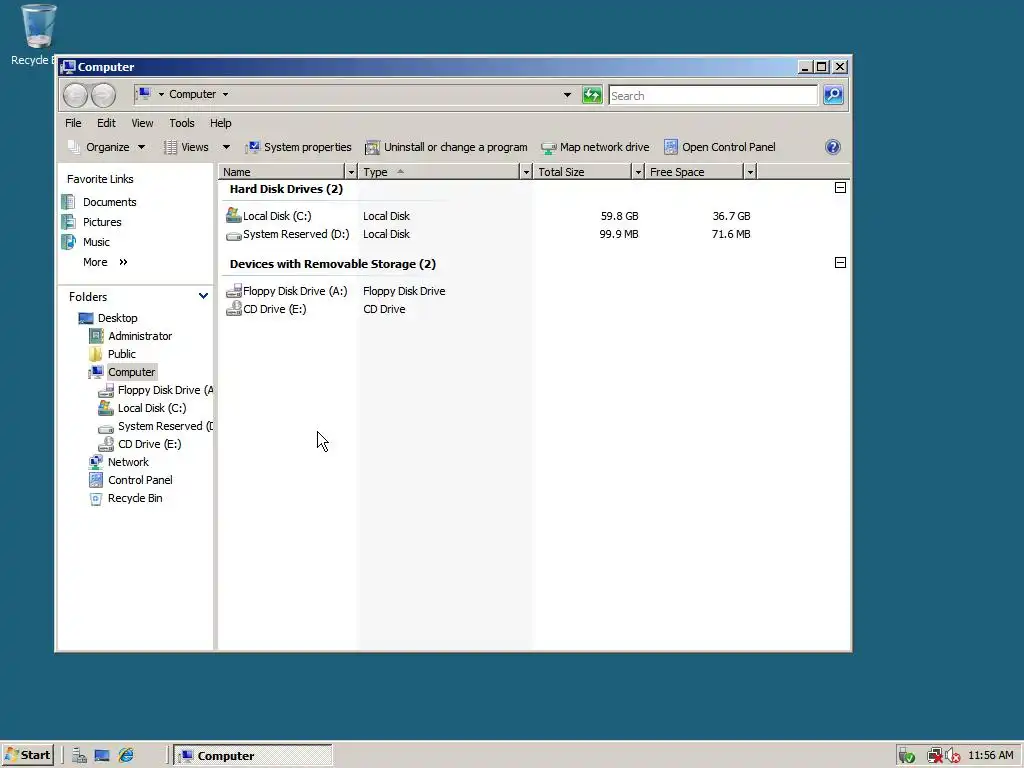Image resolution: width=1024 pixels, height=768 pixels.
Task: Click the 71.6 MB free space value
Action: (731, 234)
